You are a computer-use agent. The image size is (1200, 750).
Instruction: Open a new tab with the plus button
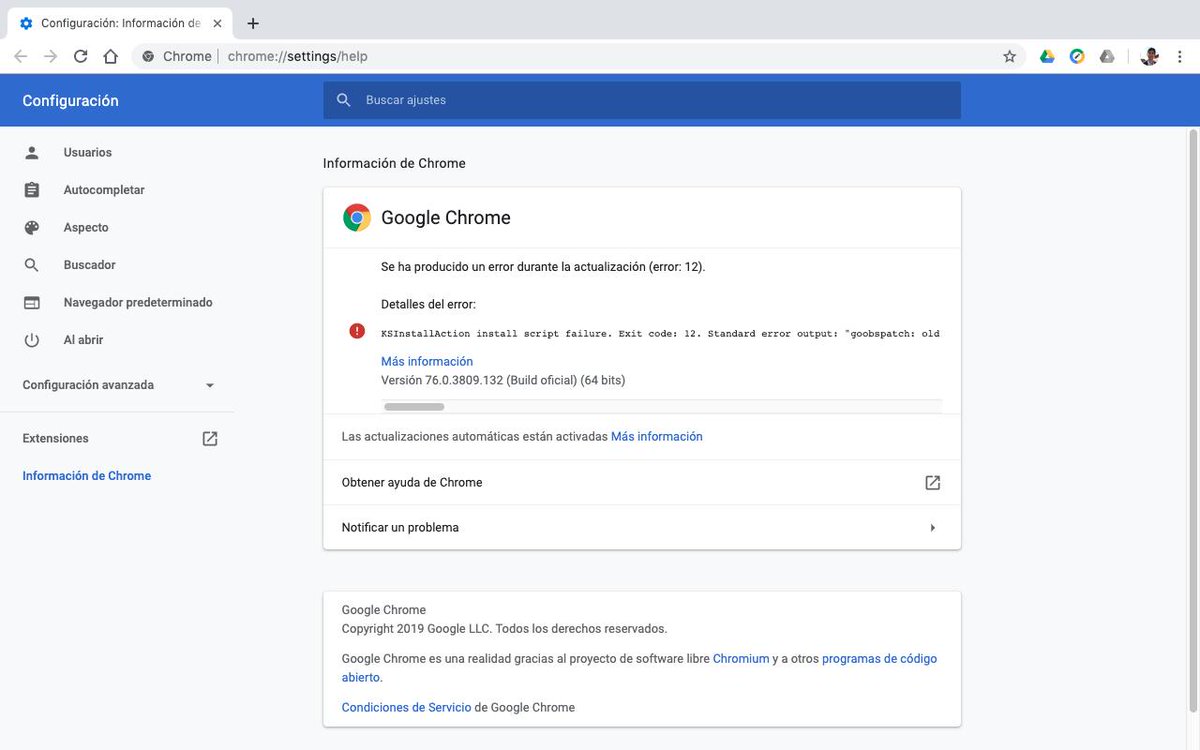click(x=253, y=23)
